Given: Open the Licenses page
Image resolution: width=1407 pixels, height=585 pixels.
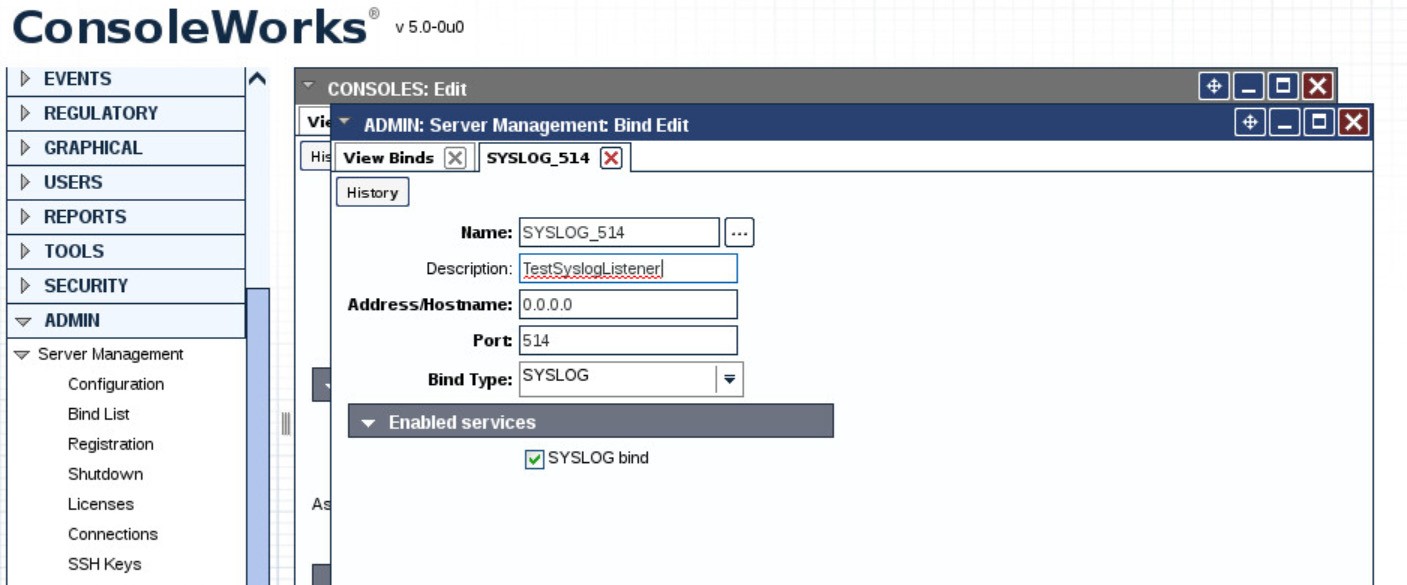Looking at the screenshot, I should [101, 504].
